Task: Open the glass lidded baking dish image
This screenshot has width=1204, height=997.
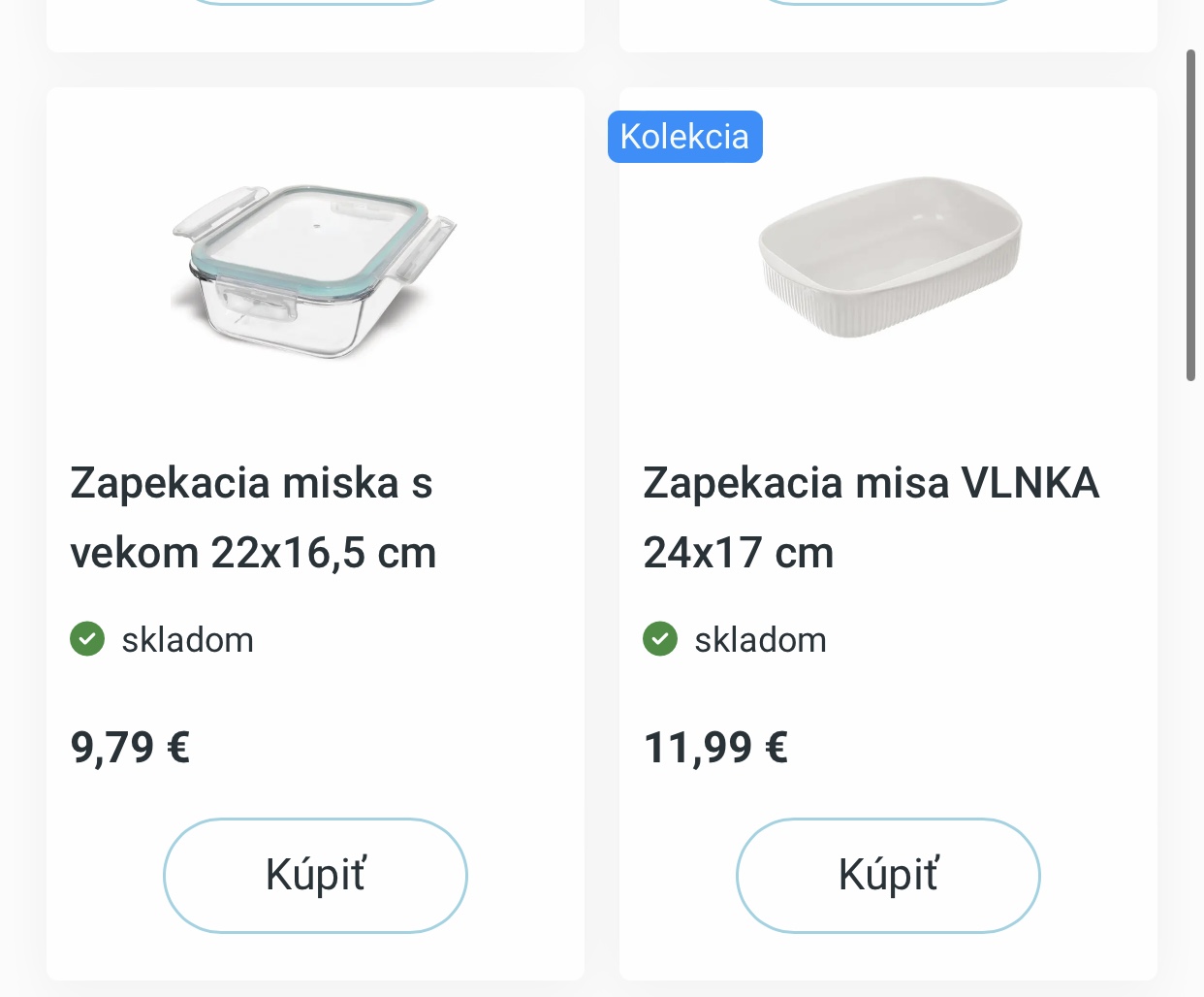Action: coord(314,271)
